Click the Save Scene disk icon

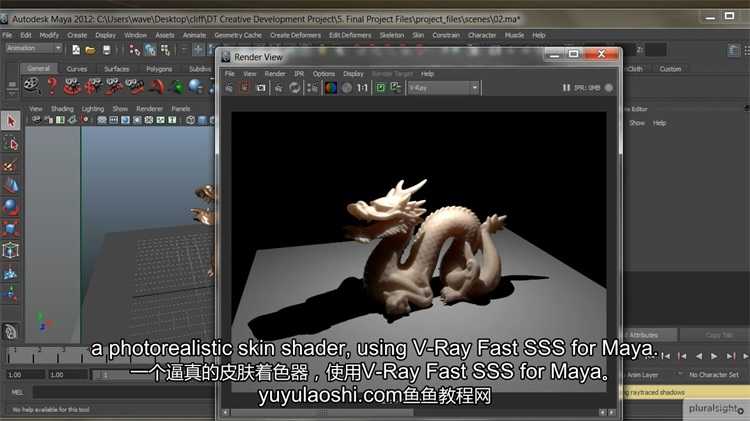107,50
